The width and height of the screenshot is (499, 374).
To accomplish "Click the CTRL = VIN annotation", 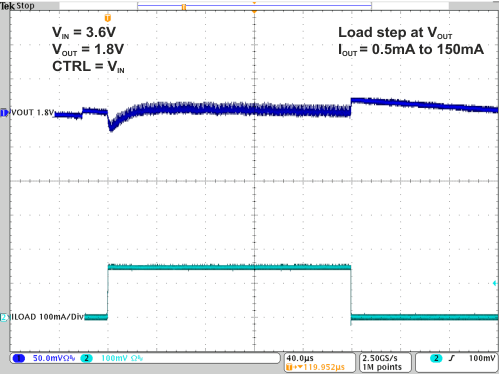I will (88, 67).
